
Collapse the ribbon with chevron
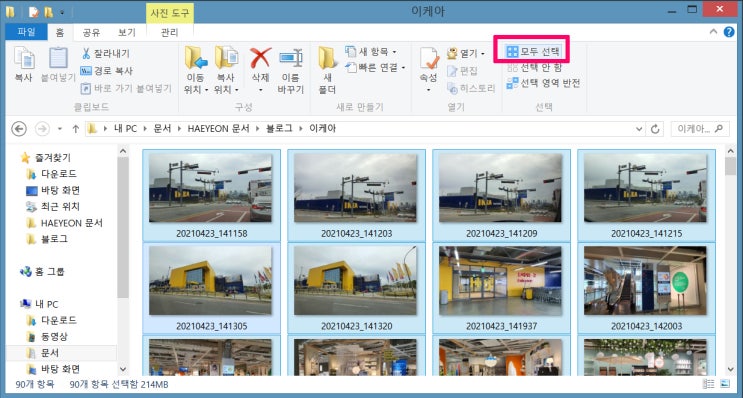click(713, 32)
